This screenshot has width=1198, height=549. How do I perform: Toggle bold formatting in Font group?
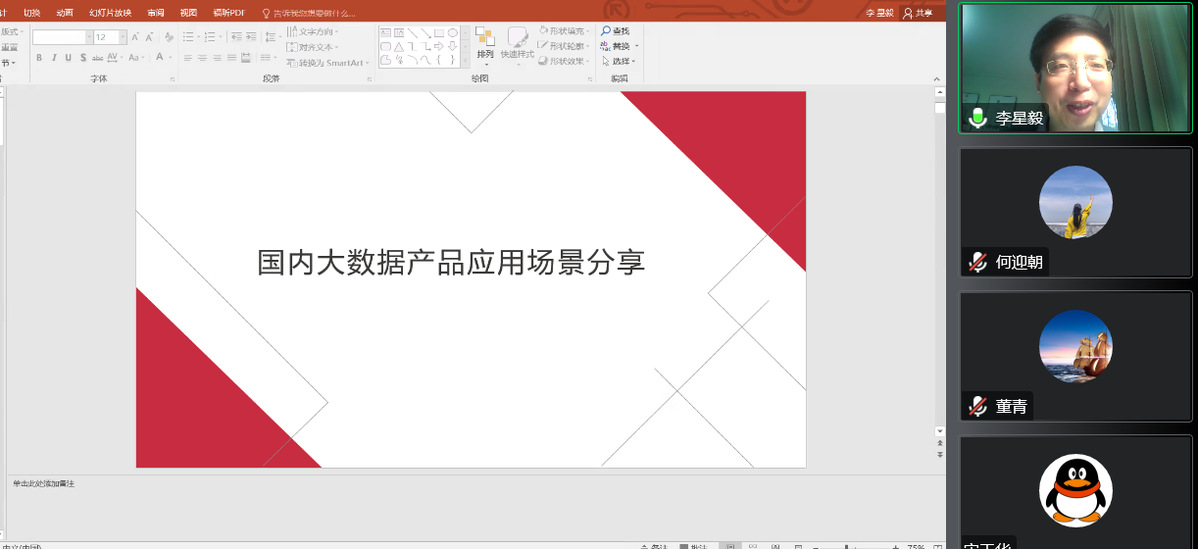click(x=39, y=58)
